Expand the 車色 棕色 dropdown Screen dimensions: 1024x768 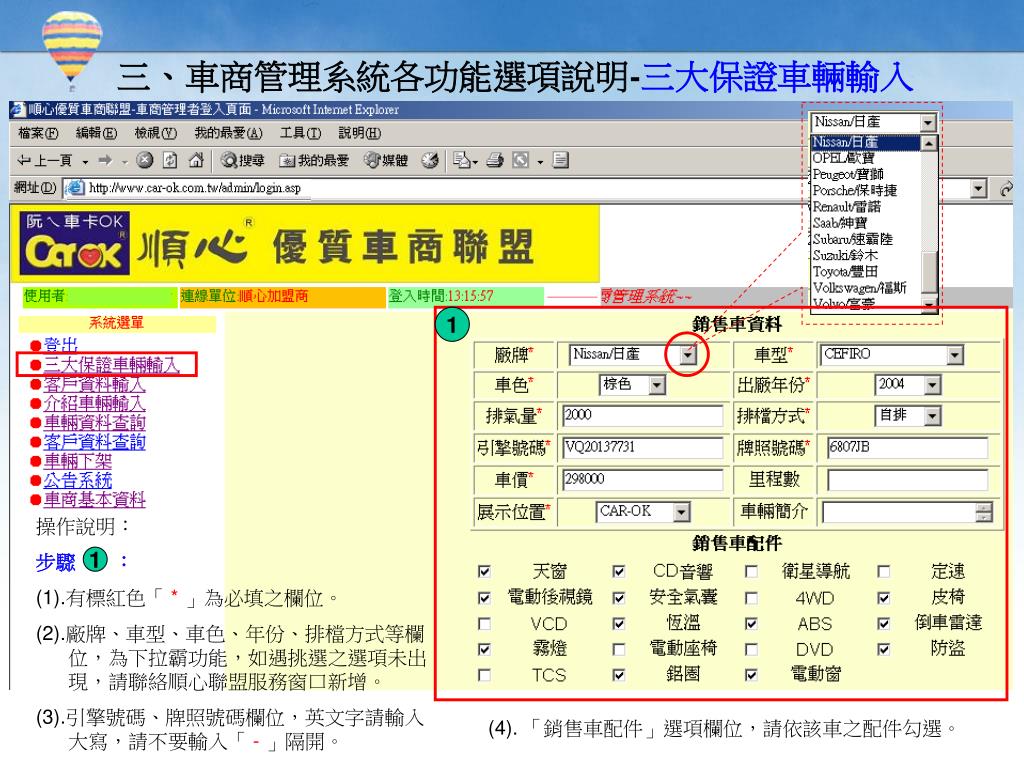pos(657,385)
